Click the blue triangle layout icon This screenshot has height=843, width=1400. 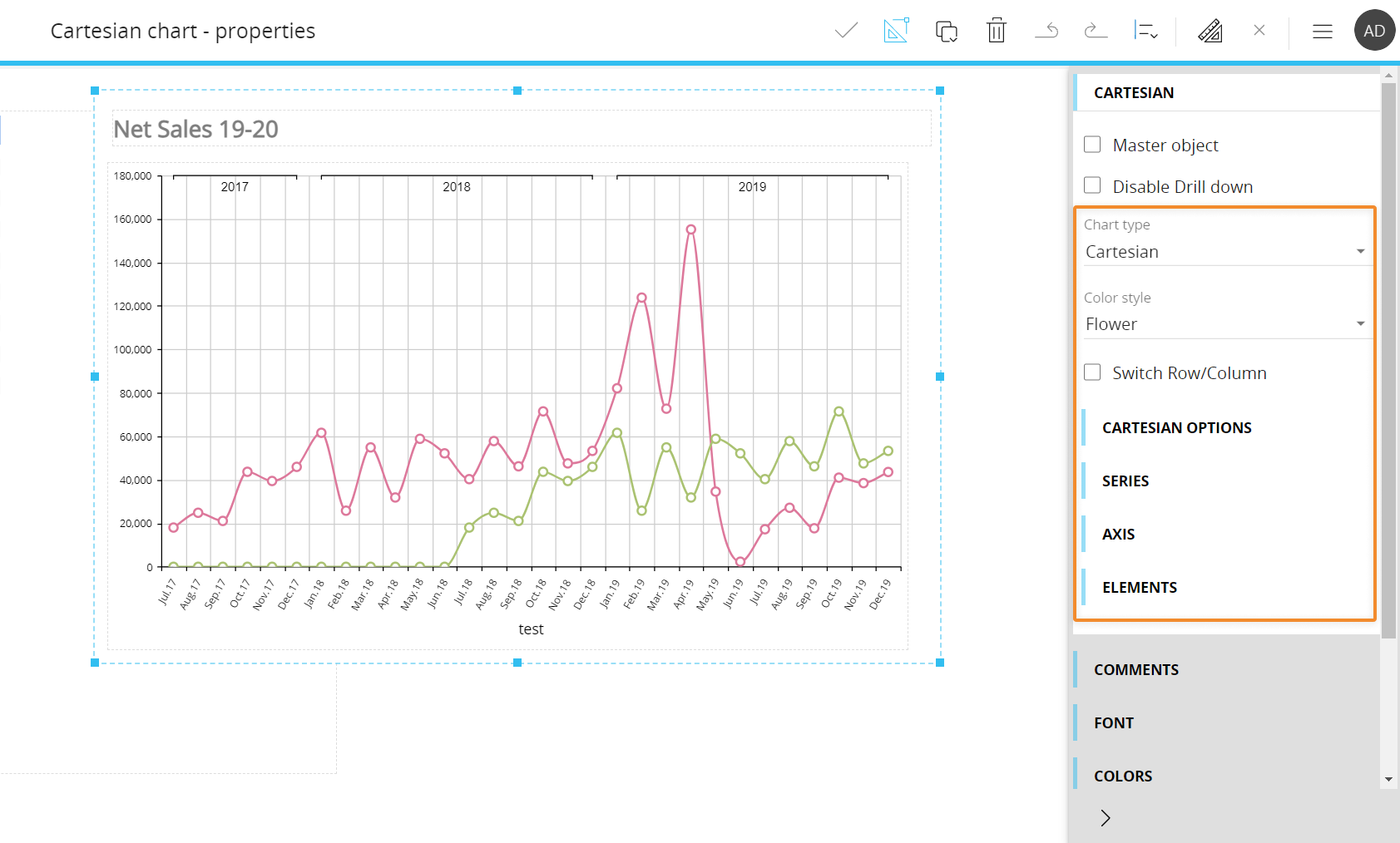point(896,31)
